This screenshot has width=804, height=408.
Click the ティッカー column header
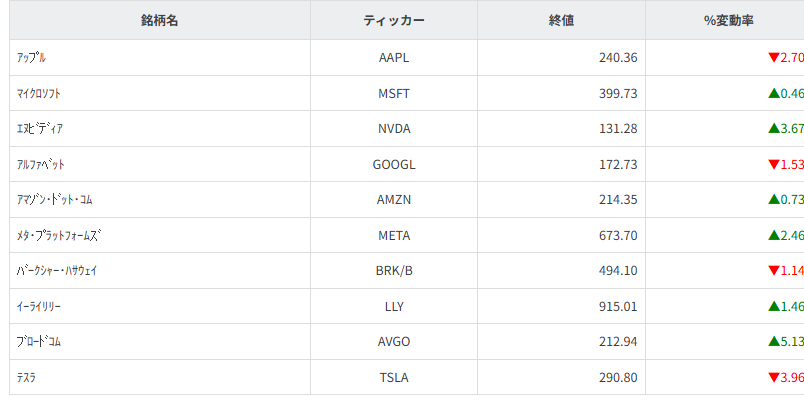pyautogui.click(x=394, y=20)
